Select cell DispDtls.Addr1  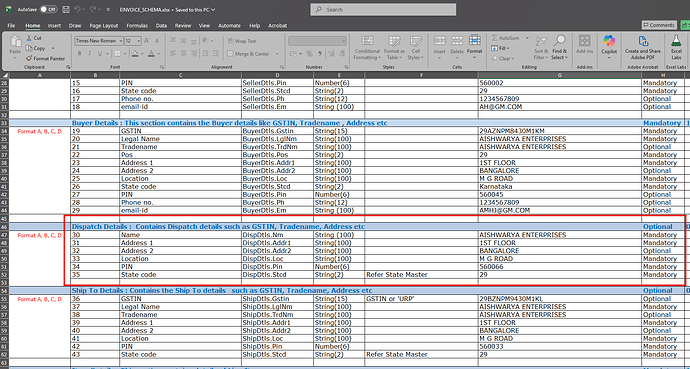tap(277, 243)
